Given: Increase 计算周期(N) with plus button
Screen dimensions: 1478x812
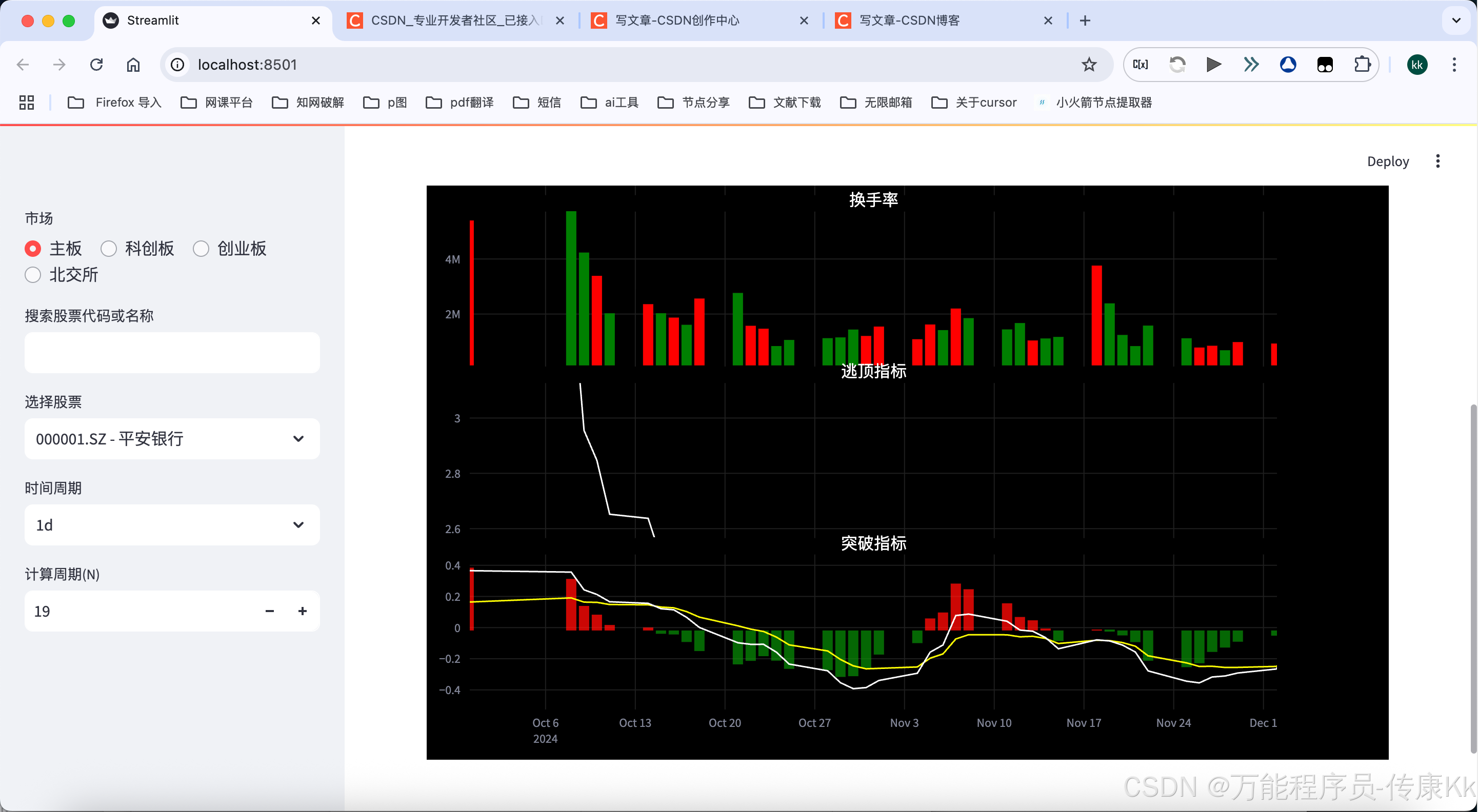Looking at the screenshot, I should 303,611.
